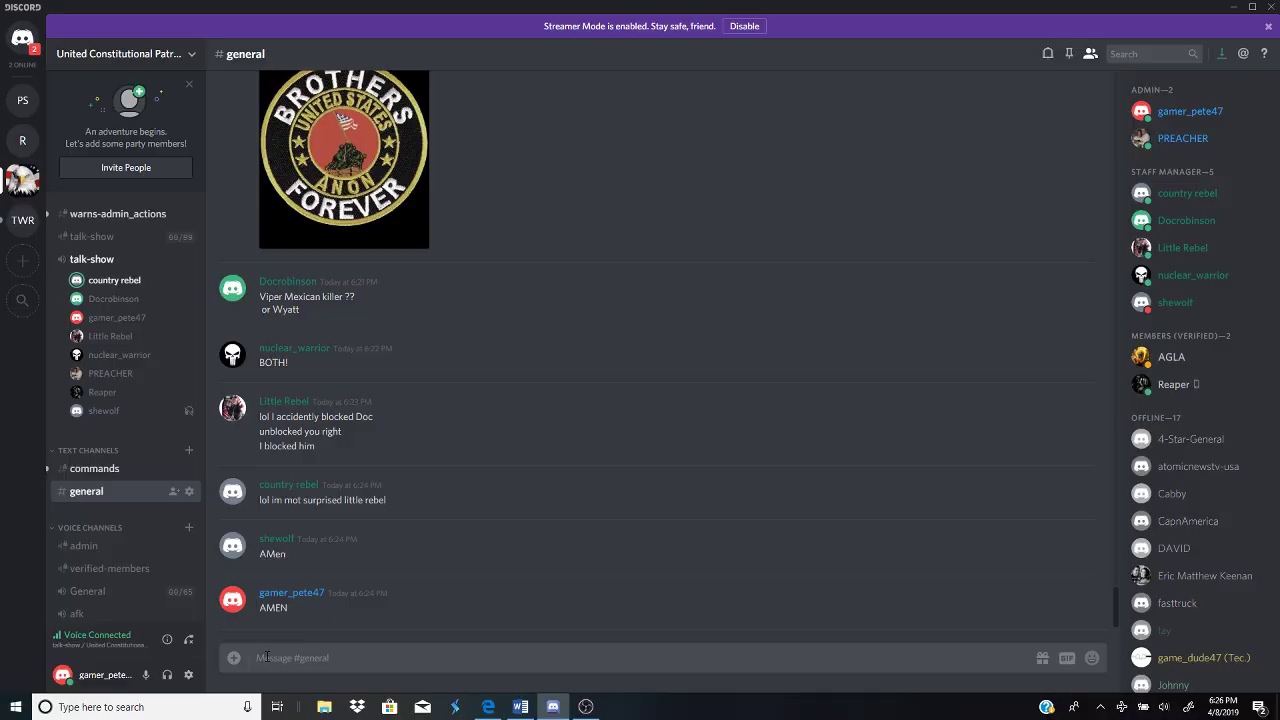Open the United Constitutional Patriots server dropdown
The width and height of the screenshot is (1280, 720).
point(126,54)
